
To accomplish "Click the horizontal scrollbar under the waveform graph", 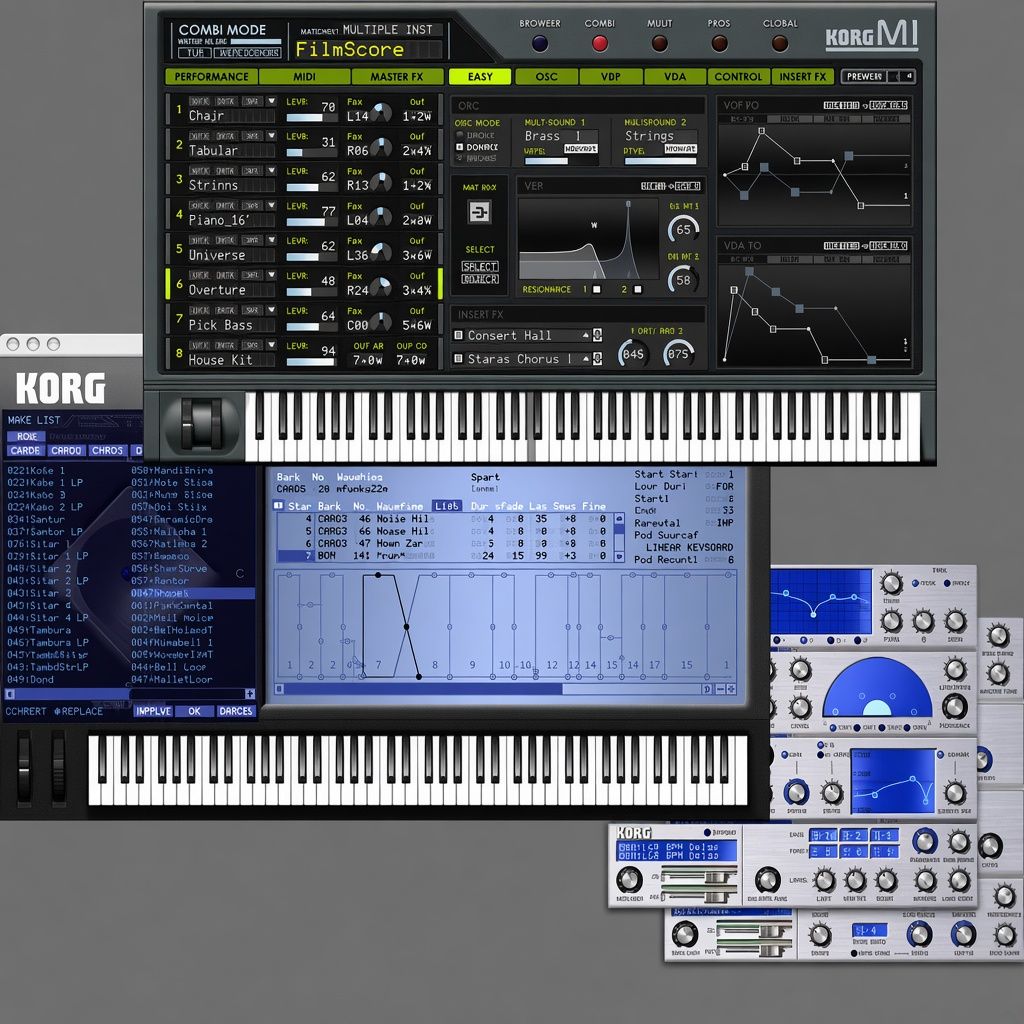I will (488, 689).
